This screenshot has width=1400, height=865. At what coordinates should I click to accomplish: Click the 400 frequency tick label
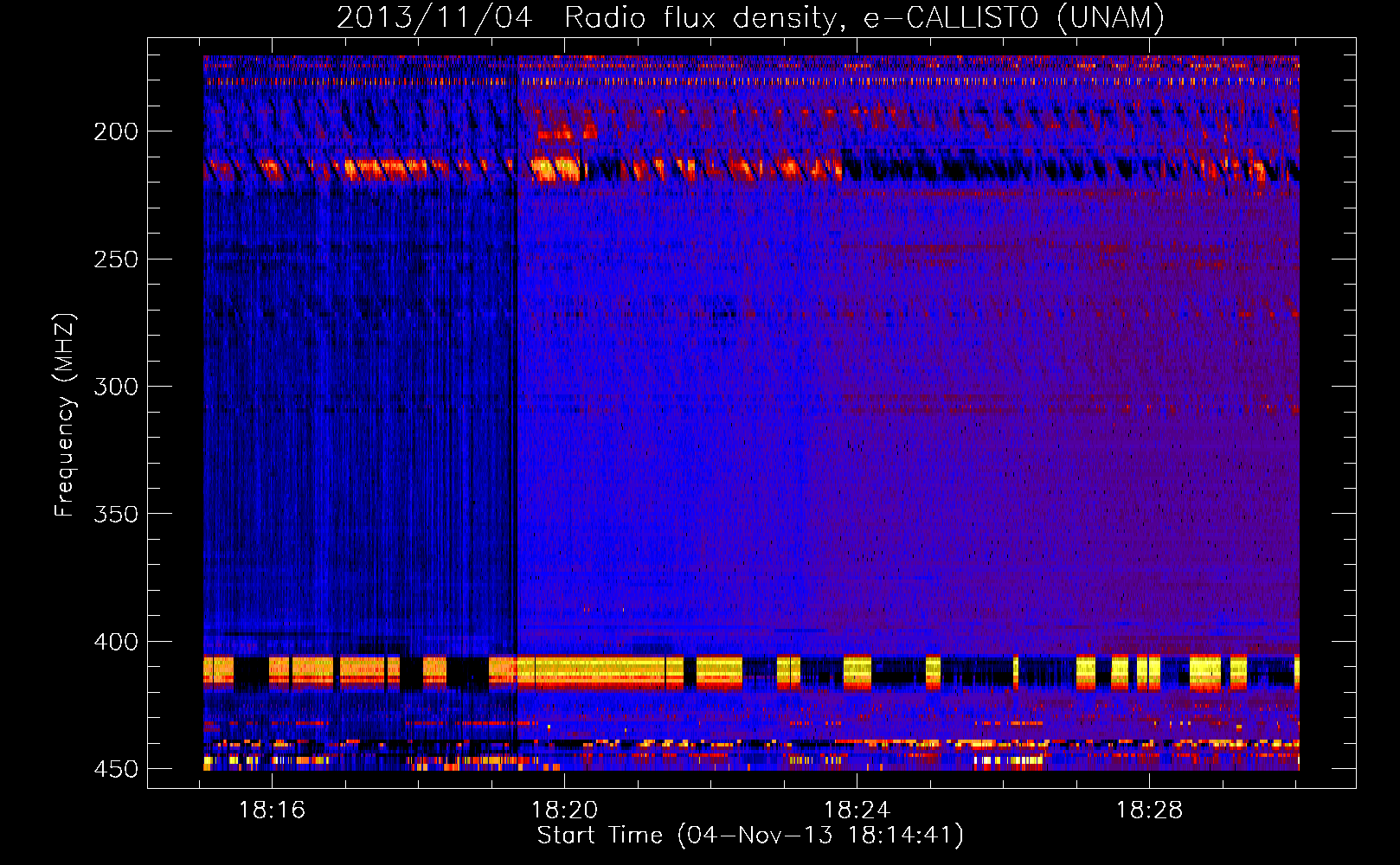[116, 642]
